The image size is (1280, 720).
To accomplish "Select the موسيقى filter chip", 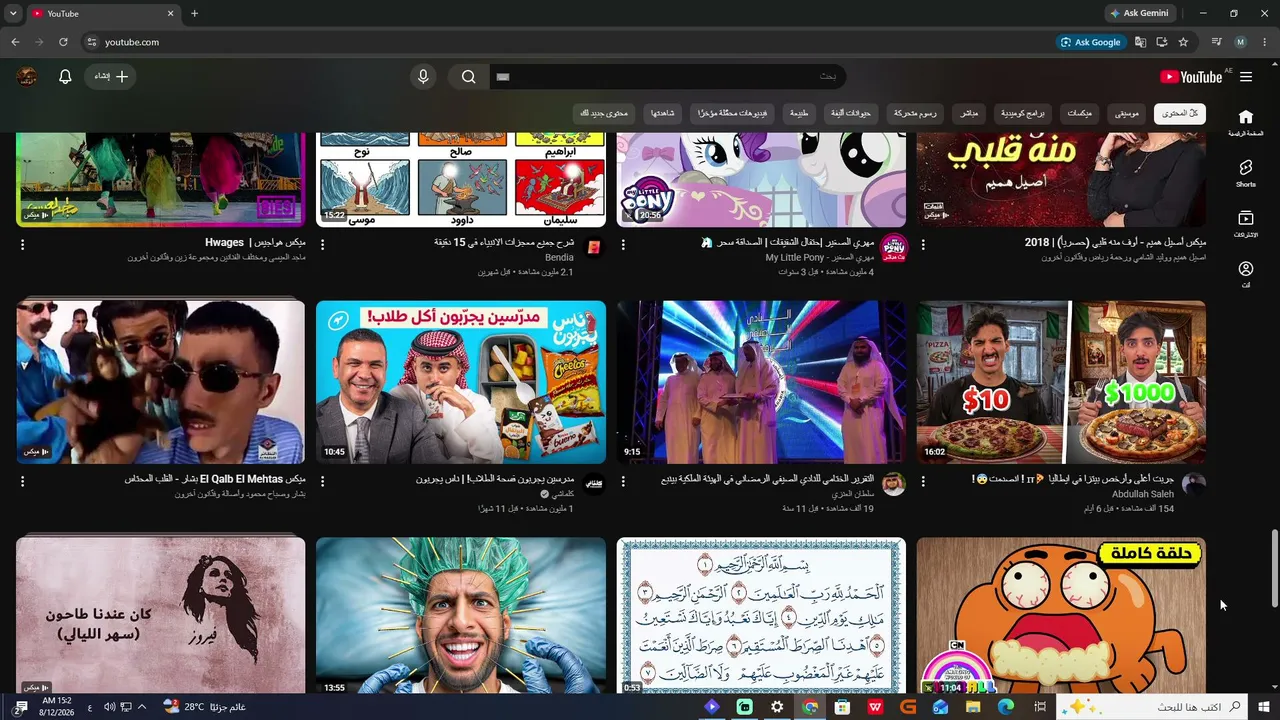I will pos(1127,114).
